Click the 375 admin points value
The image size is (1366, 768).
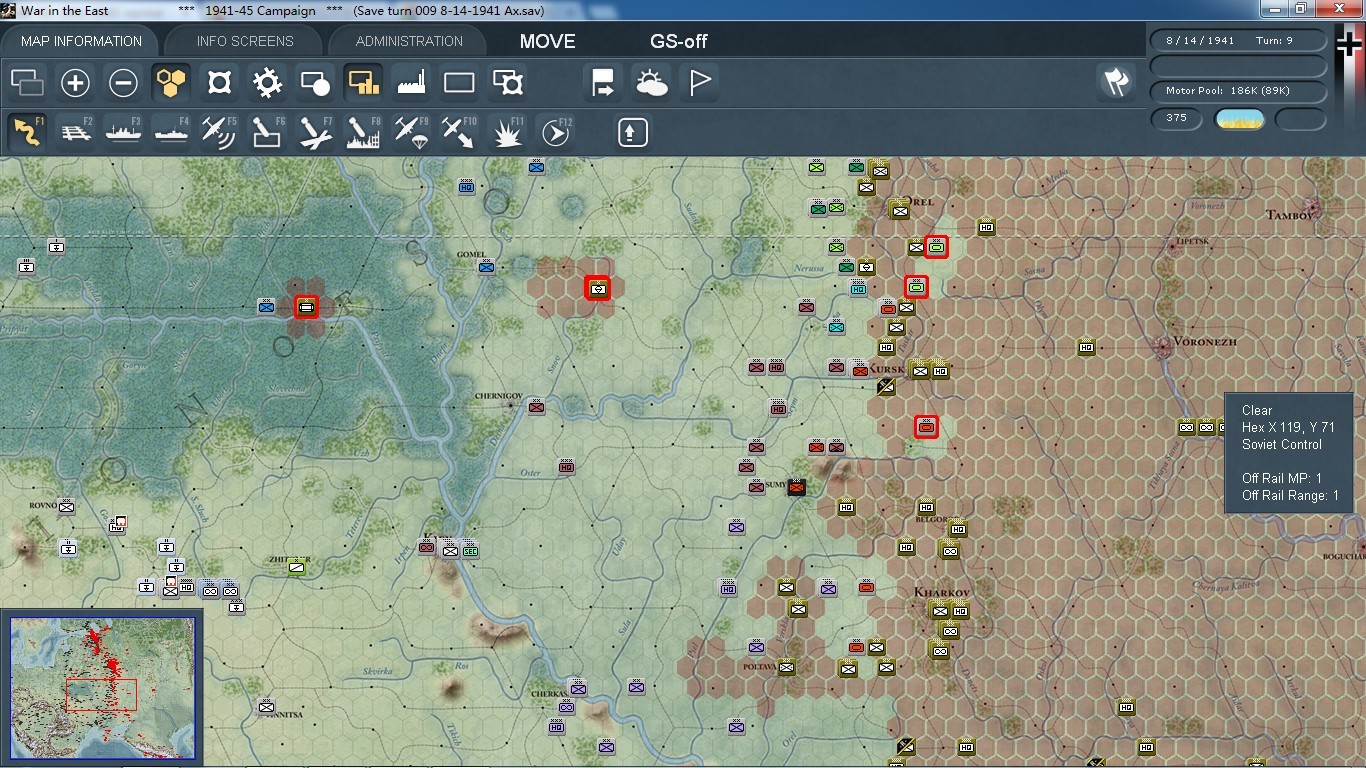(x=1176, y=118)
